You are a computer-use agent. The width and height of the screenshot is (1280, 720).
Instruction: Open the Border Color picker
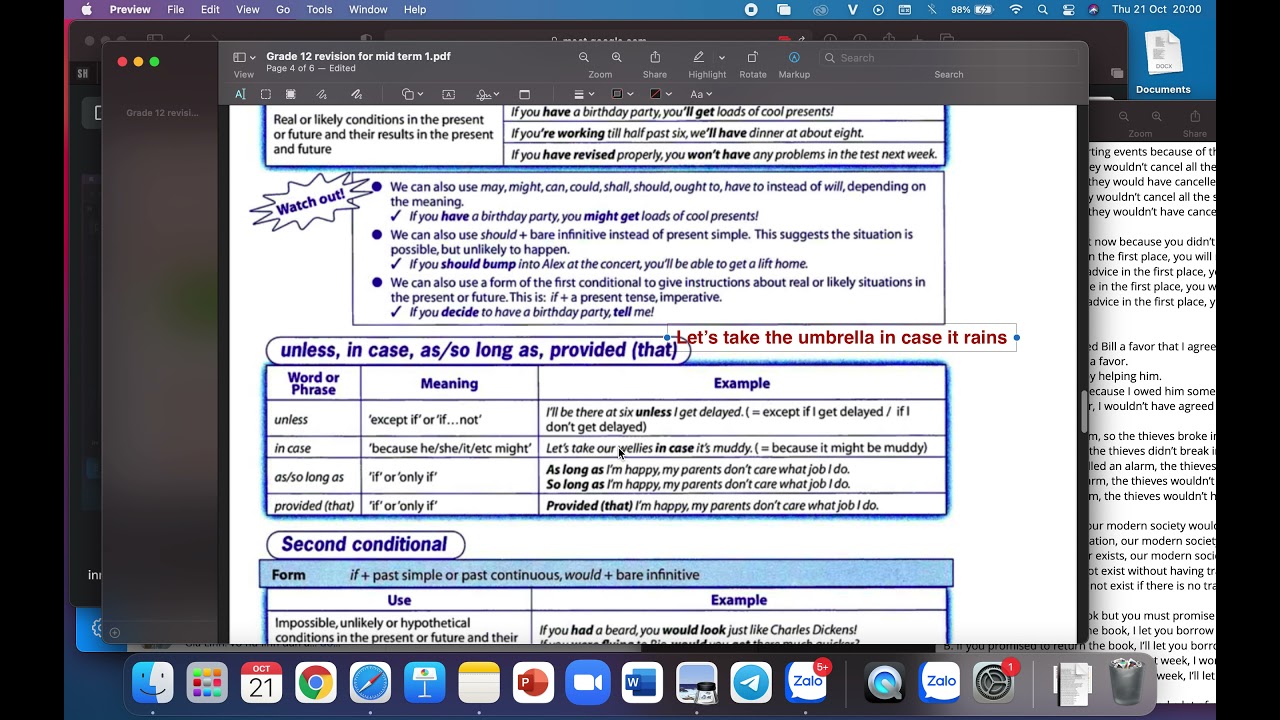[x=621, y=94]
